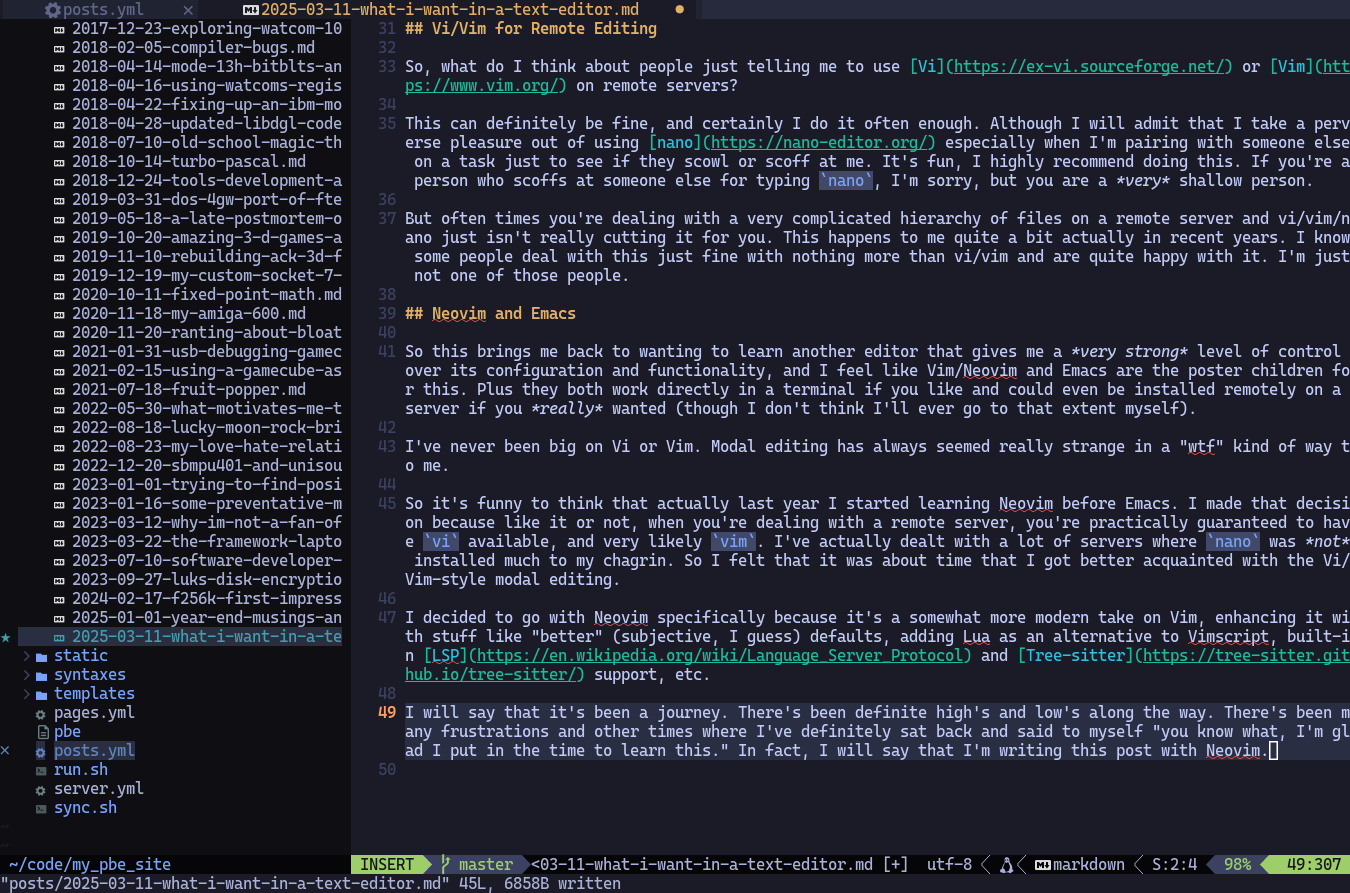
Task: Open 2018-04-14-mode-13h-bitblts file
Action: 207,67
